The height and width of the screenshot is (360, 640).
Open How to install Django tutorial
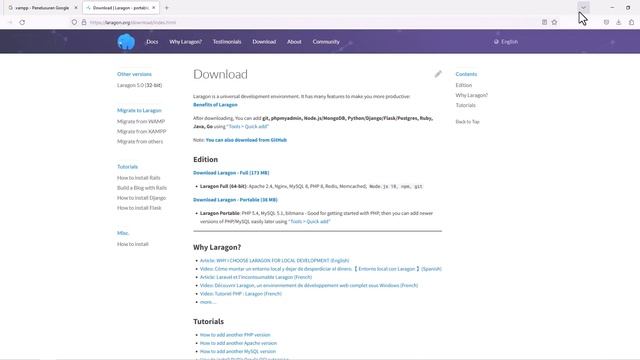click(142, 198)
